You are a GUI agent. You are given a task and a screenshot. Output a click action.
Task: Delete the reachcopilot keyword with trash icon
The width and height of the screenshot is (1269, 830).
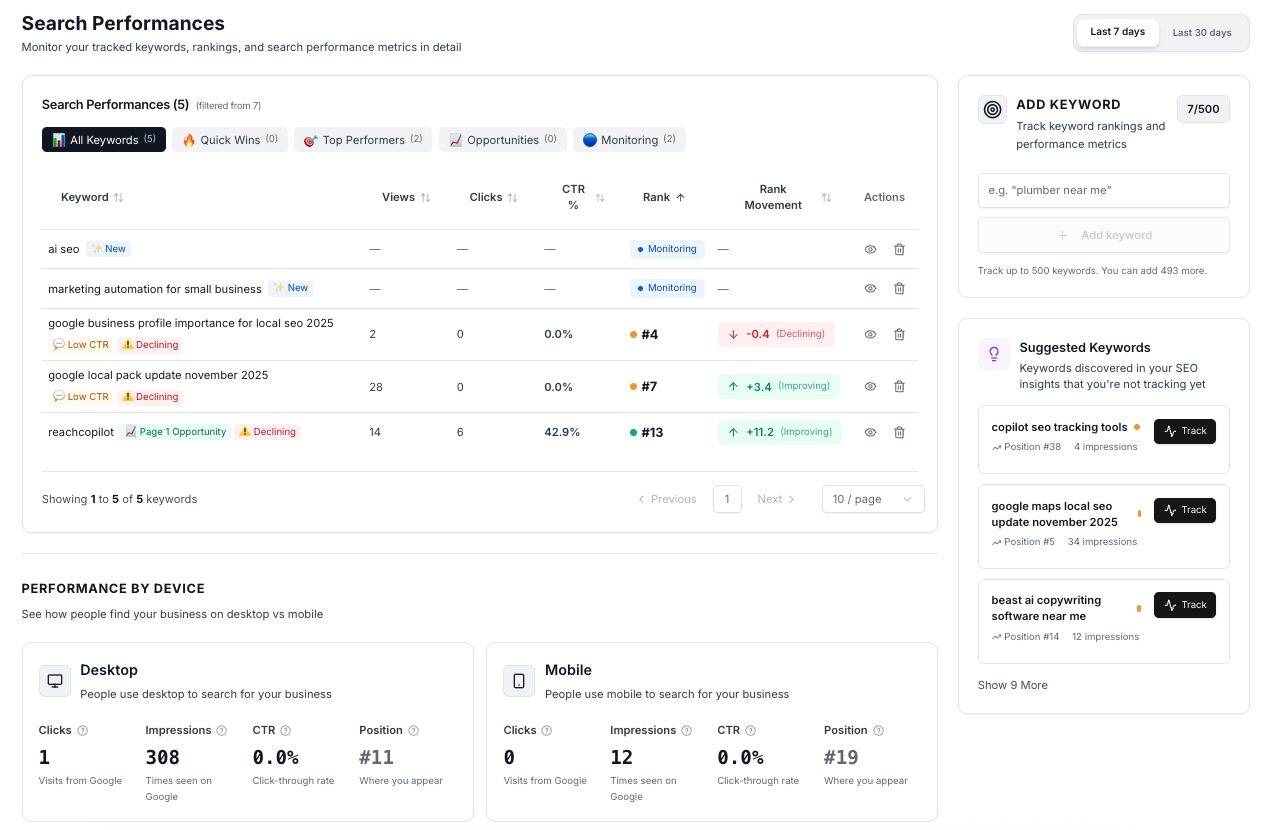click(899, 432)
